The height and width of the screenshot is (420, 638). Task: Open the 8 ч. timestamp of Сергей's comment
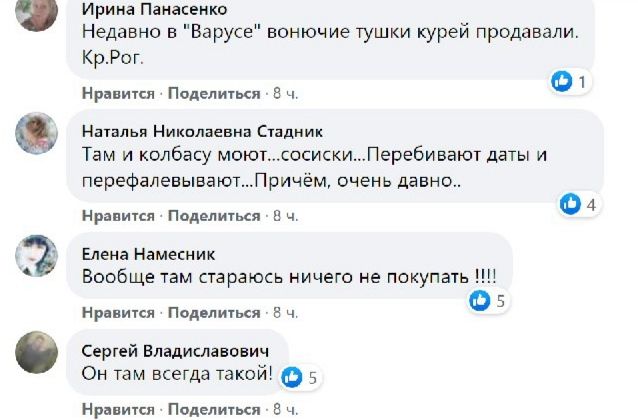(285, 410)
